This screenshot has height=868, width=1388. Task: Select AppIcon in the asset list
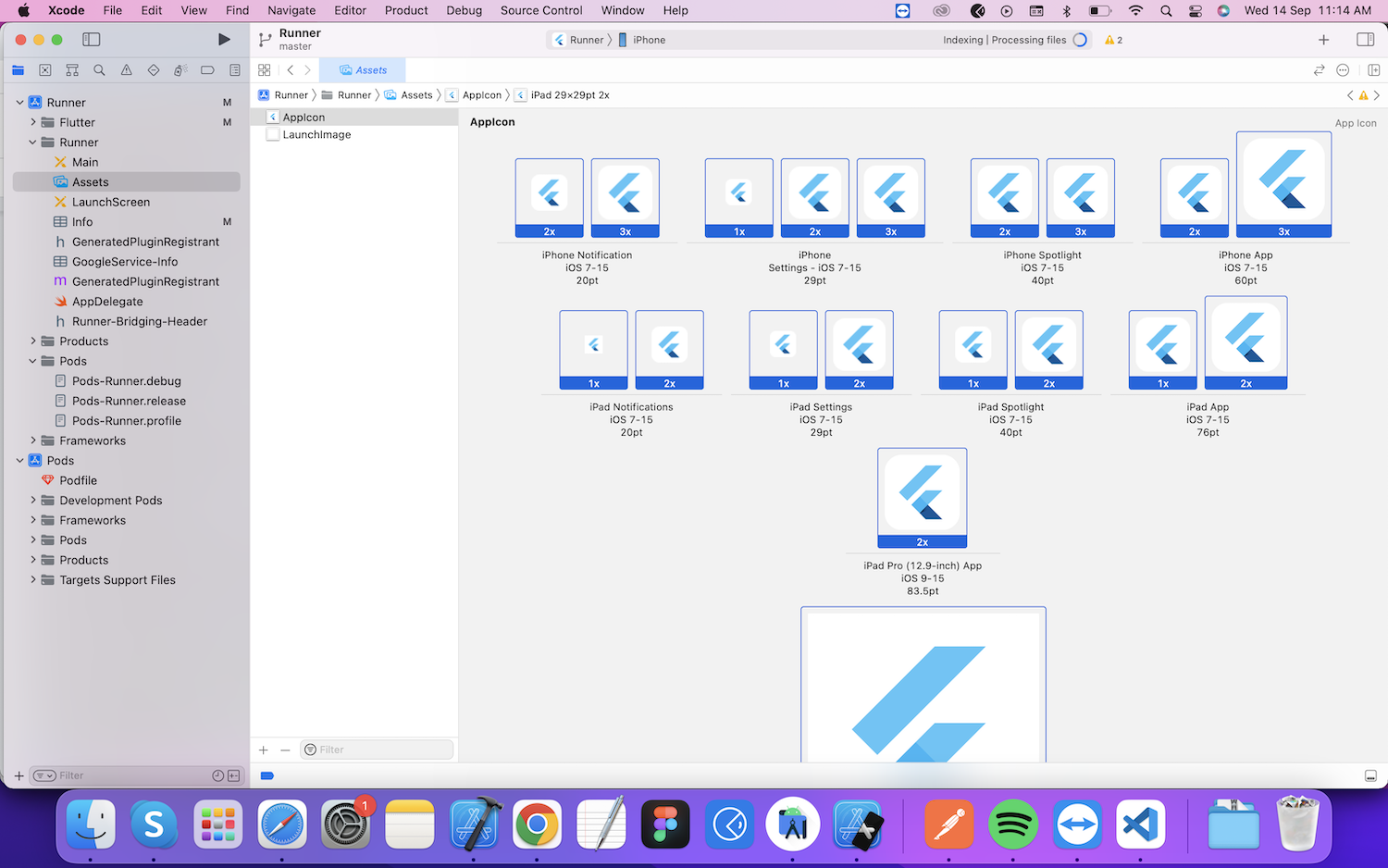pyautogui.click(x=354, y=118)
